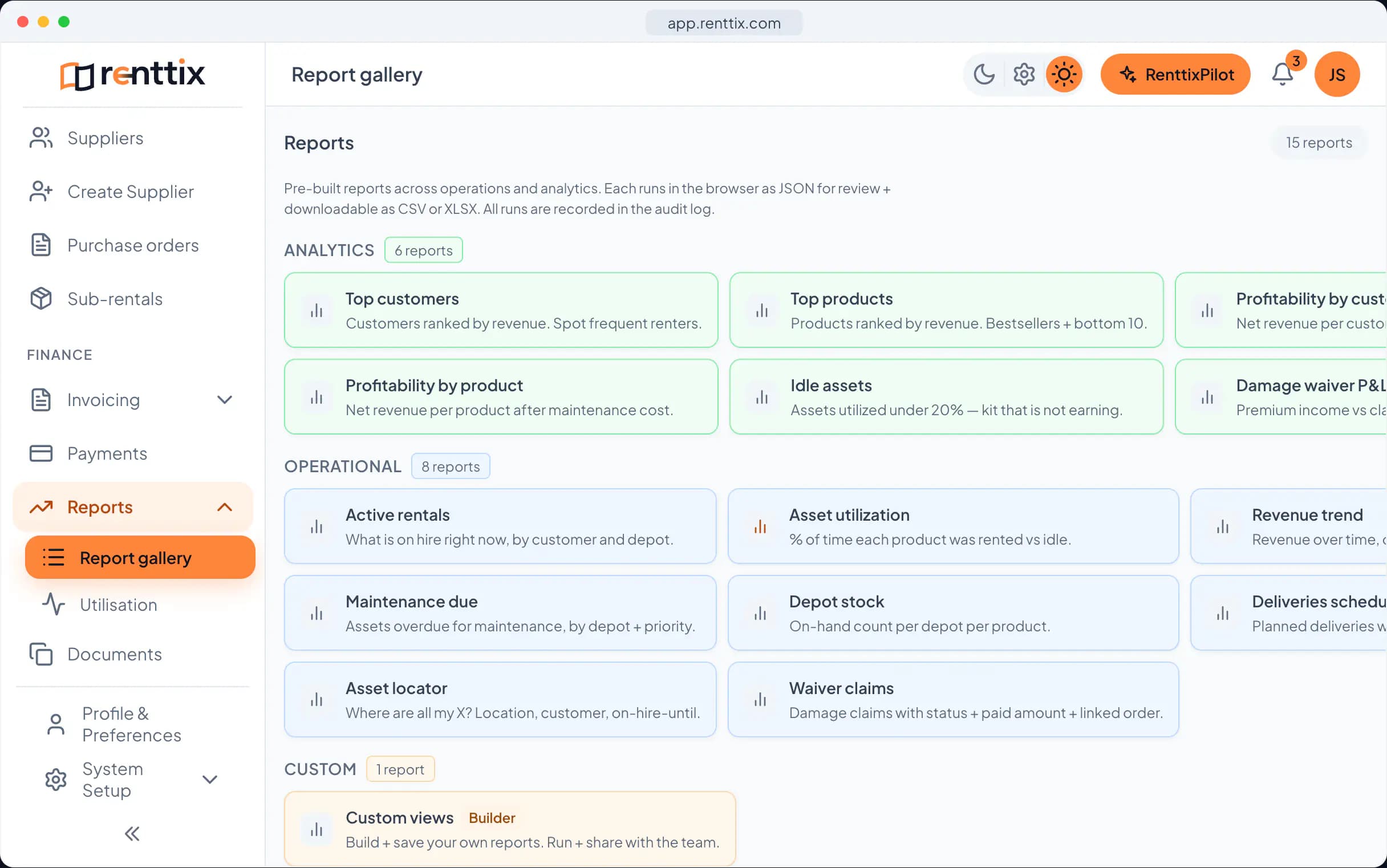Open Sub-rentals section
This screenshot has width=1387, height=868.
(133, 298)
